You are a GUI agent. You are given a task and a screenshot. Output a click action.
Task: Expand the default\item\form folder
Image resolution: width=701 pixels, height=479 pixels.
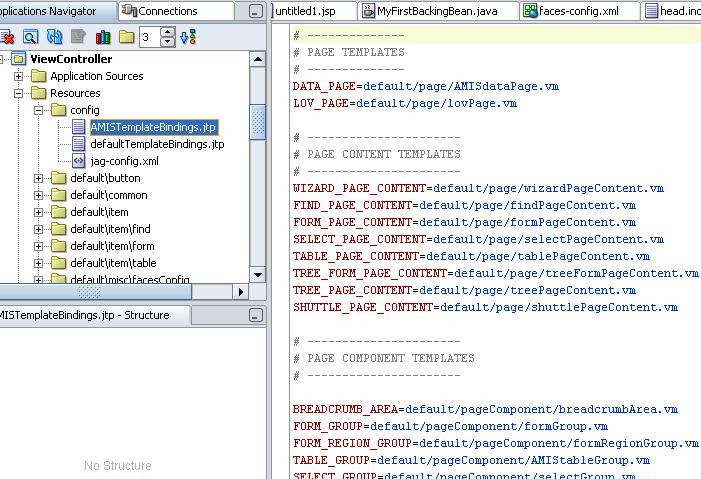pos(39,246)
